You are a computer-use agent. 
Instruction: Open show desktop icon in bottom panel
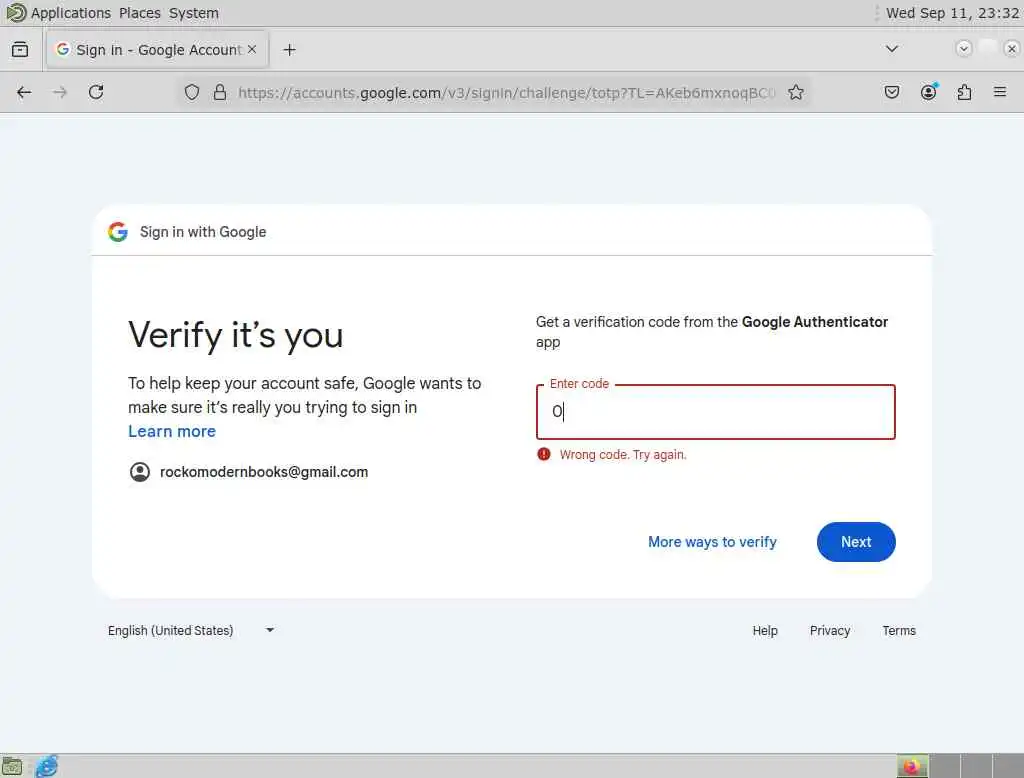pos(12,766)
